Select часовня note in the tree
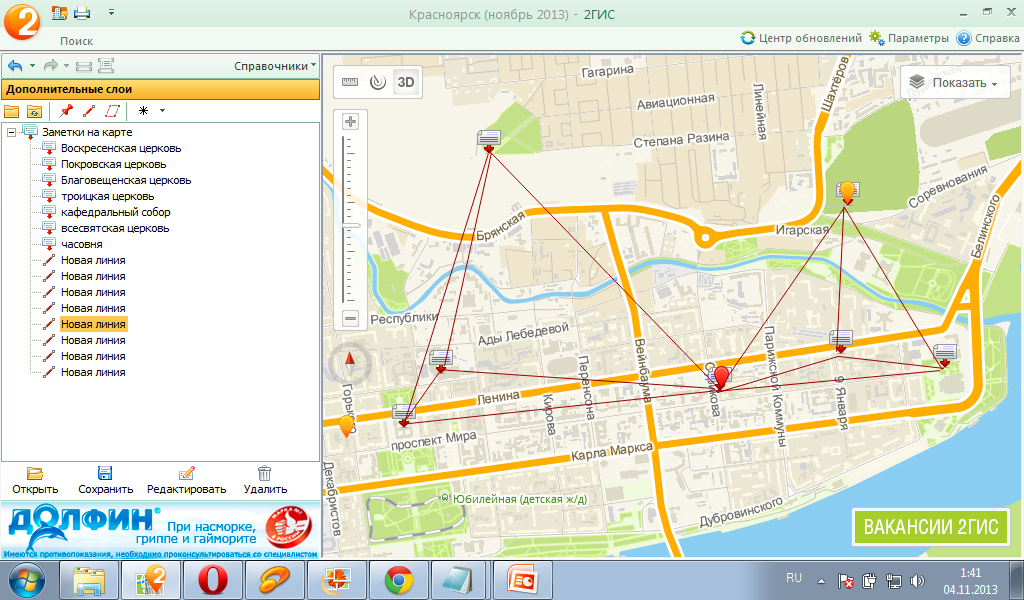1024x600 pixels. pos(82,244)
